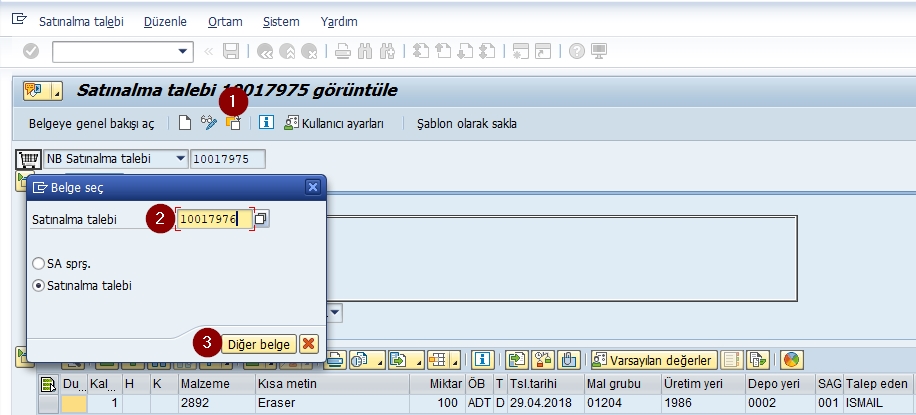
Task: Click the binoculars find icon
Action: 364,51
